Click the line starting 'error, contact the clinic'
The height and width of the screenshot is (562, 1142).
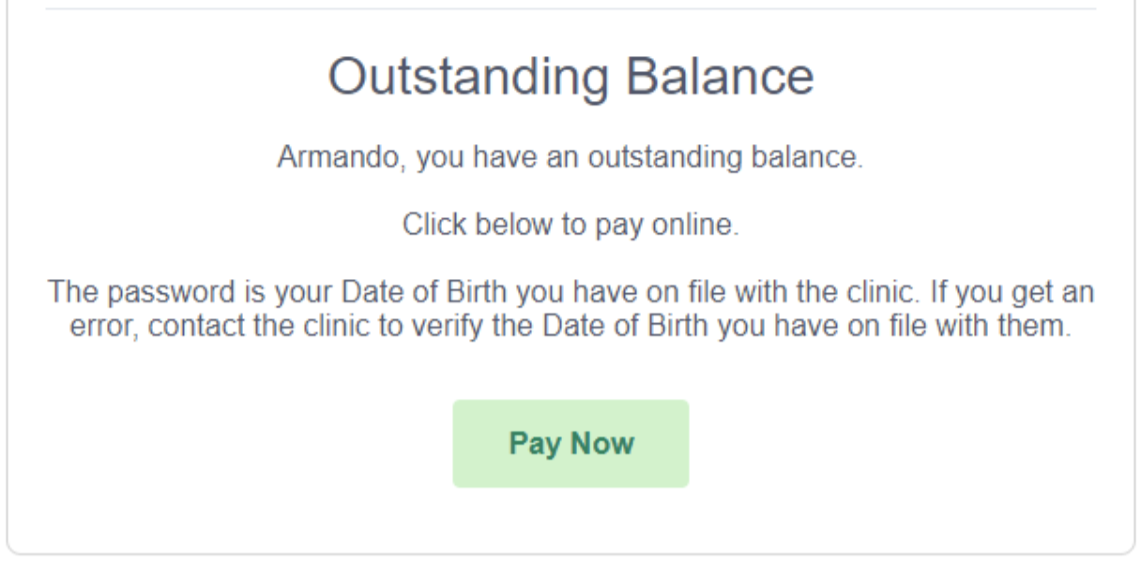(570, 325)
